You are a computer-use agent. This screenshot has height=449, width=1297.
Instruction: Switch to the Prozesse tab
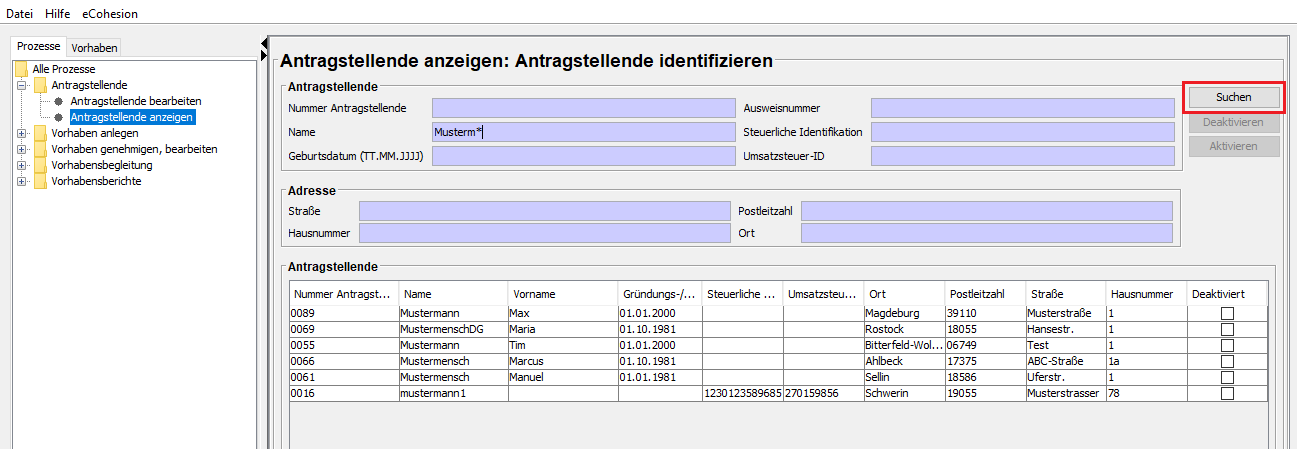point(39,47)
